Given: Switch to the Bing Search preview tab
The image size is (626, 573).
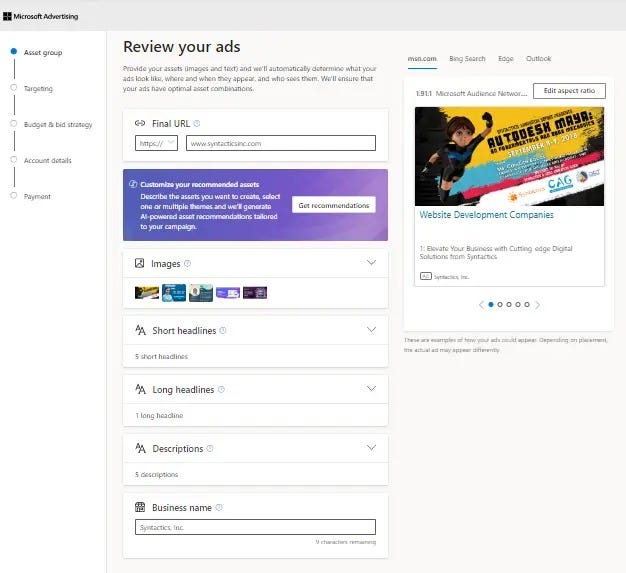Looking at the screenshot, I should pyautogui.click(x=467, y=59).
